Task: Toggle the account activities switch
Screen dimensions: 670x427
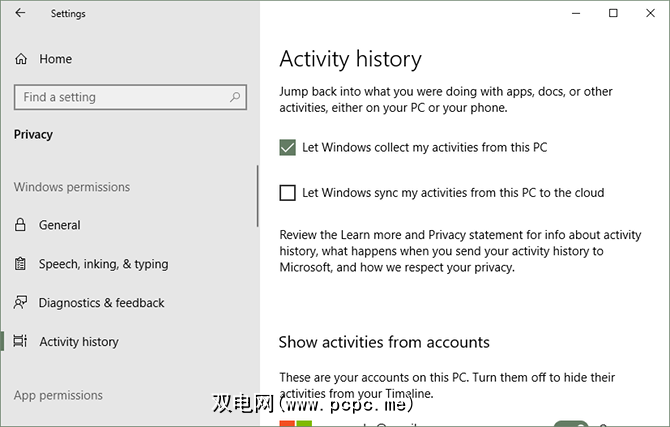Action: click(570, 422)
